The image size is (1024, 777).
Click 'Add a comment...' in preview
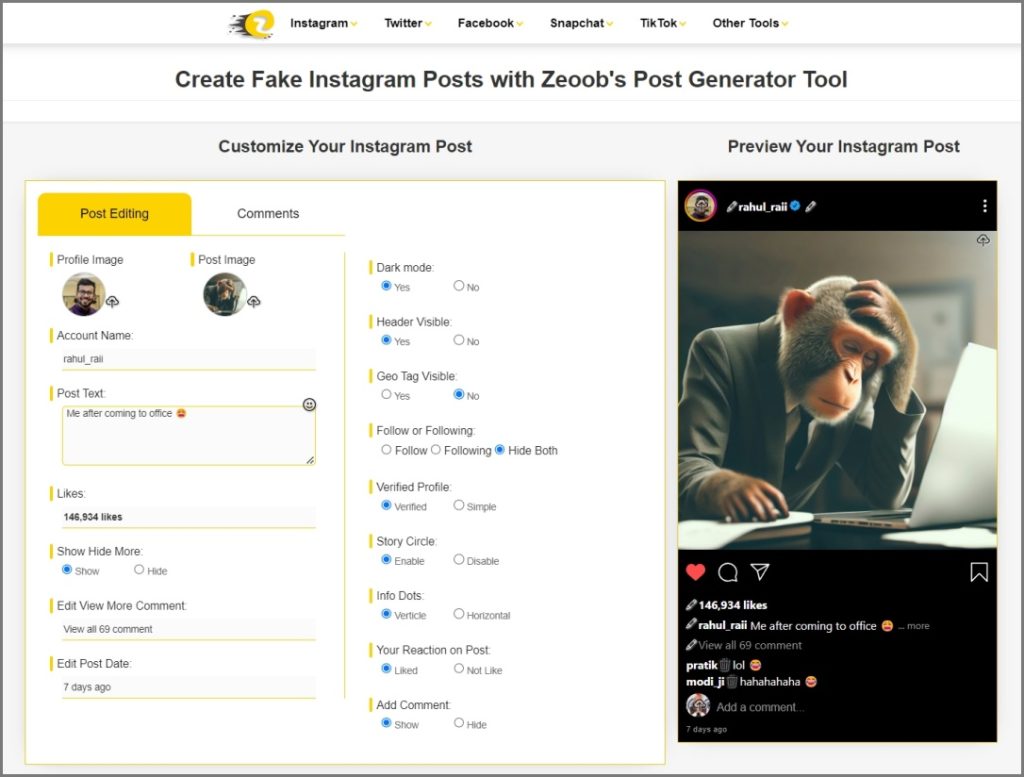(x=760, y=707)
